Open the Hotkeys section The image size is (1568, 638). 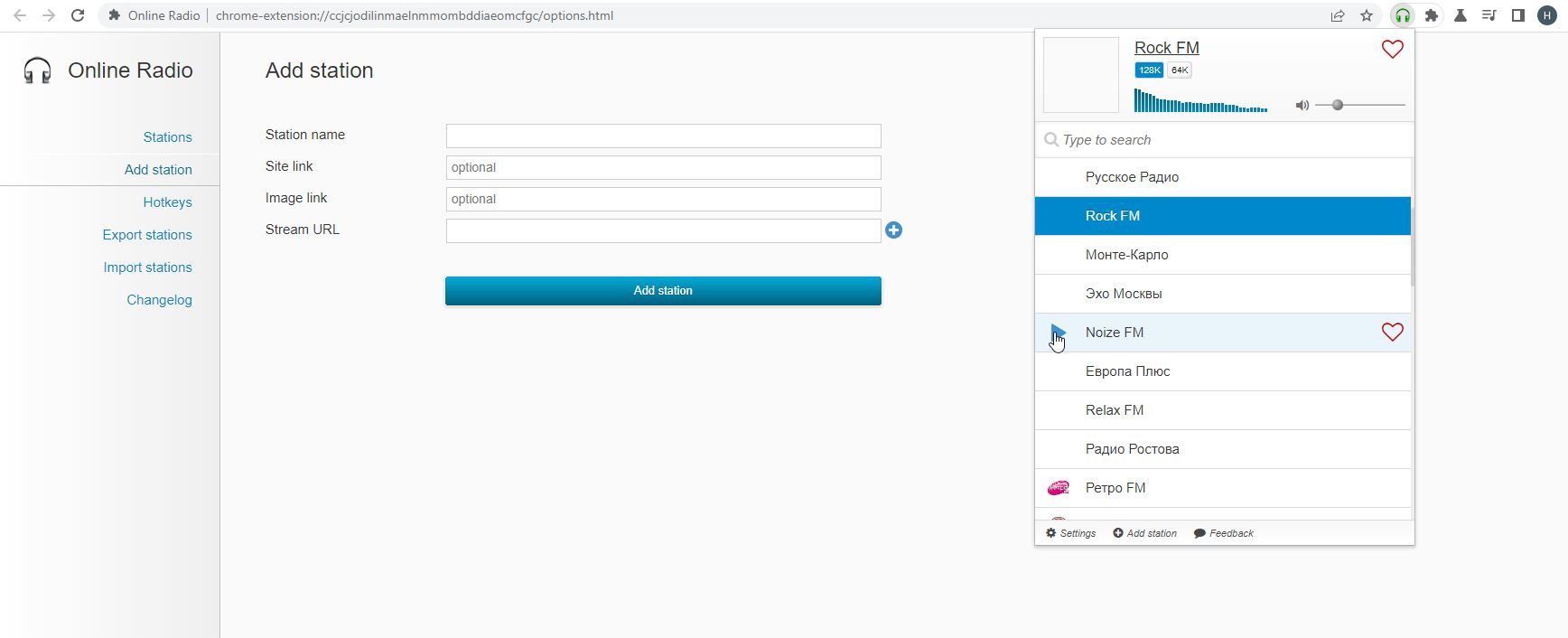(167, 202)
